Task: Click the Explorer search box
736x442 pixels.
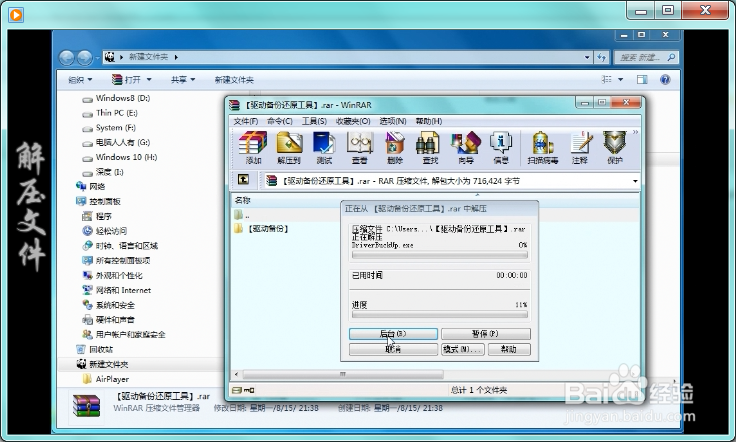Action: pos(646,57)
